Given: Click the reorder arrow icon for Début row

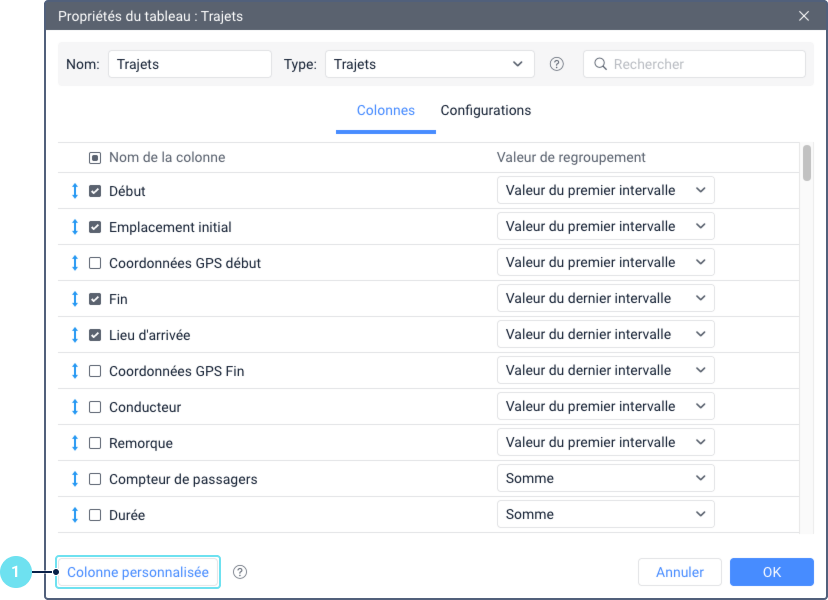Looking at the screenshot, I should 74,191.
